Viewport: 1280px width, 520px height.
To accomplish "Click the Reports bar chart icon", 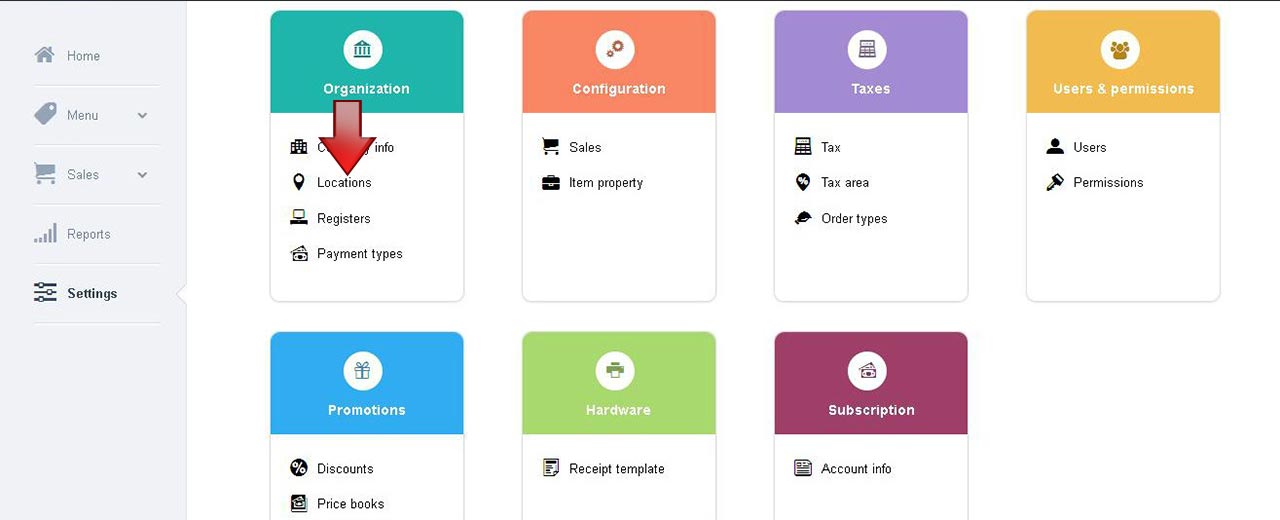I will (45, 234).
